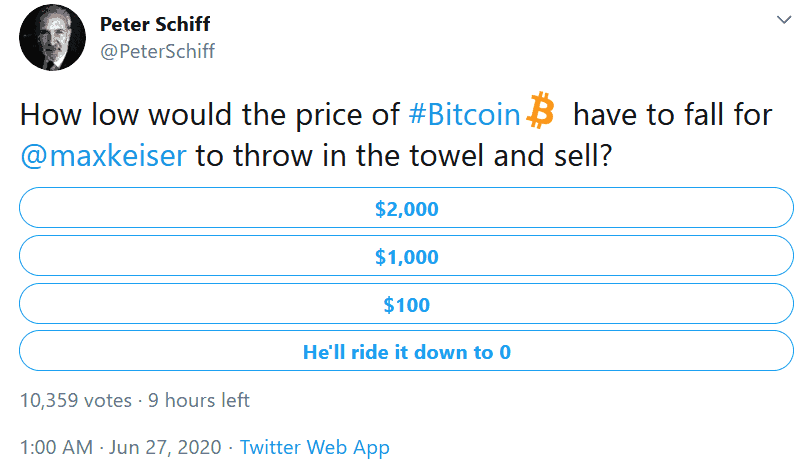Open Peter Schiff's profile picture
The height and width of the screenshot is (469, 811).
(x=52, y=38)
